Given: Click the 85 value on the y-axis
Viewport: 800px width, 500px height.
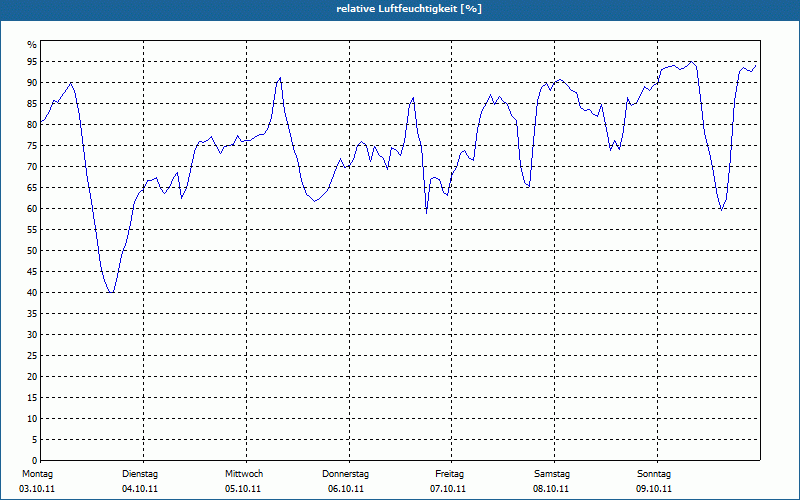Looking at the screenshot, I should [32, 104].
